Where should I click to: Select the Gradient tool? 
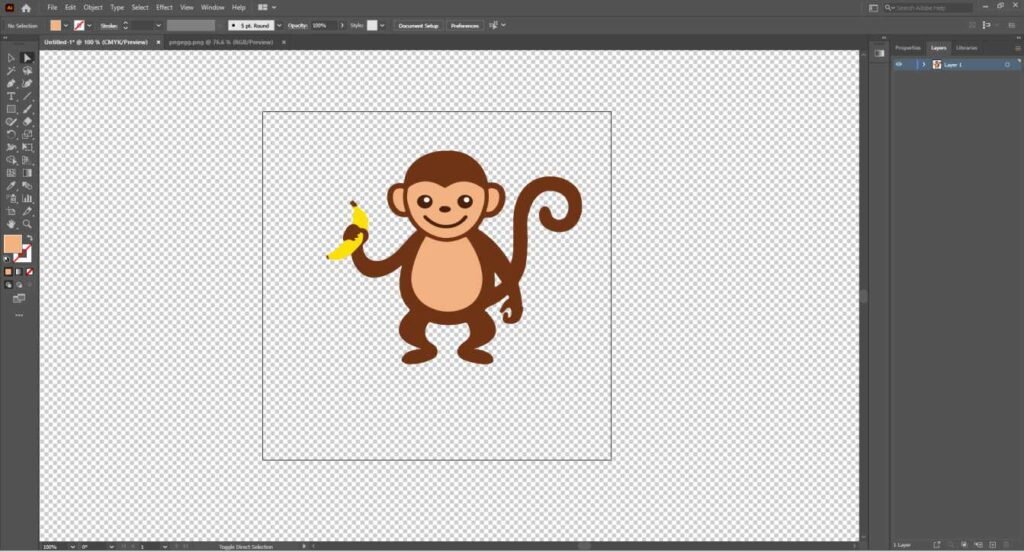[27, 173]
